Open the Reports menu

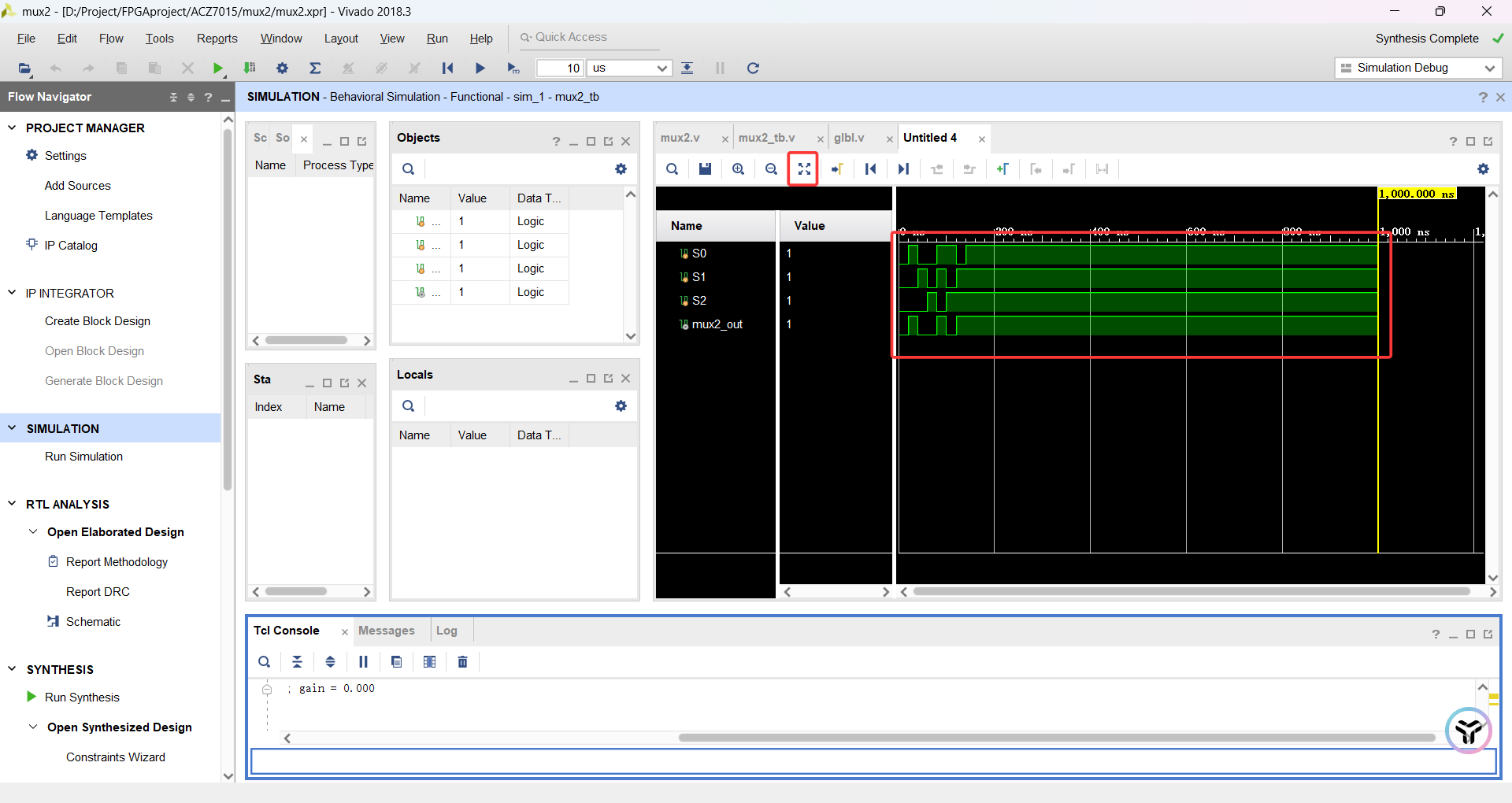pyautogui.click(x=217, y=39)
